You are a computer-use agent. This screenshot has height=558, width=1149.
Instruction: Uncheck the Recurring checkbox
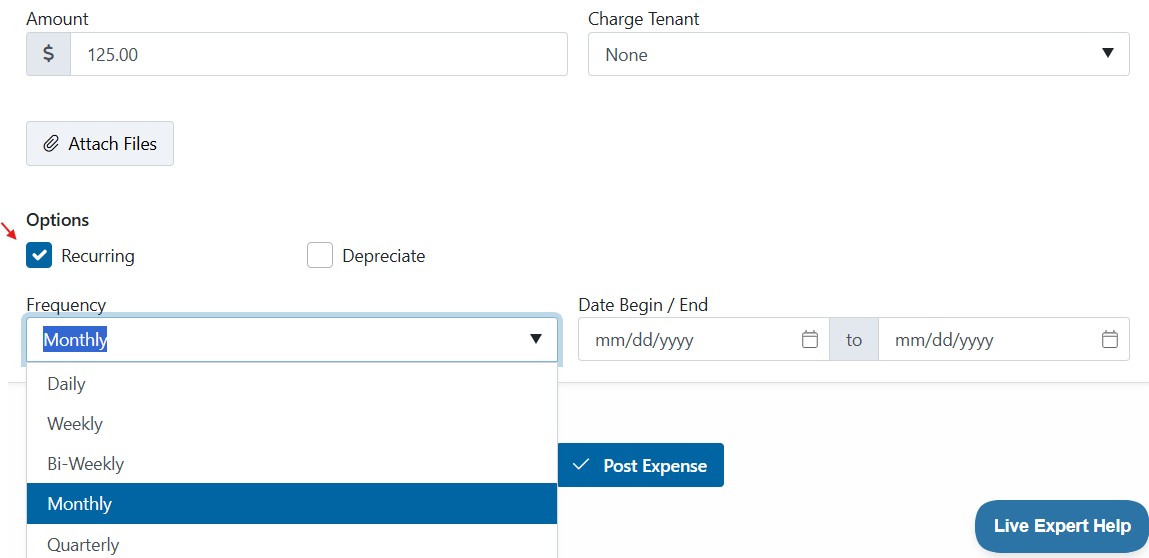click(x=39, y=255)
